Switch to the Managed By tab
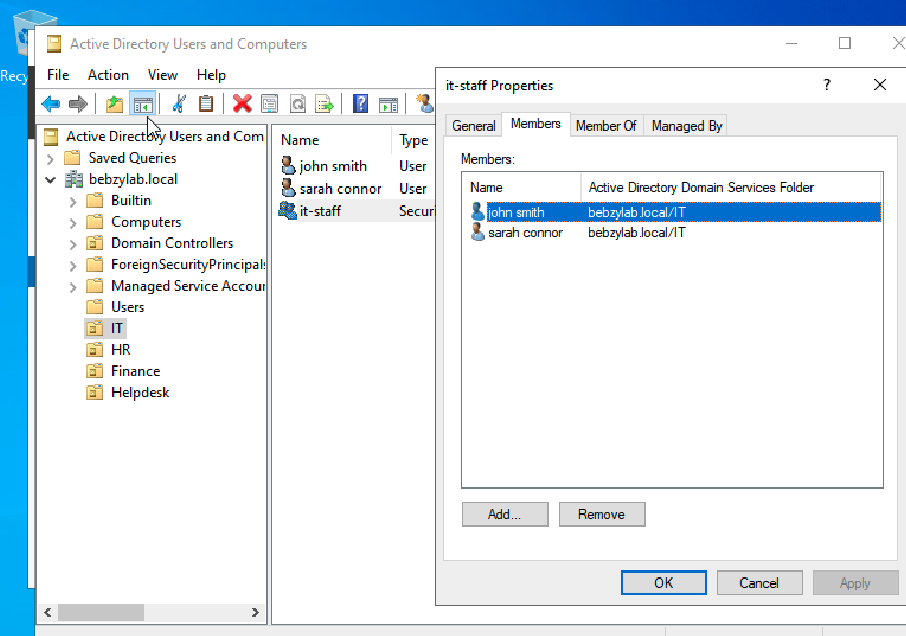 tap(686, 126)
